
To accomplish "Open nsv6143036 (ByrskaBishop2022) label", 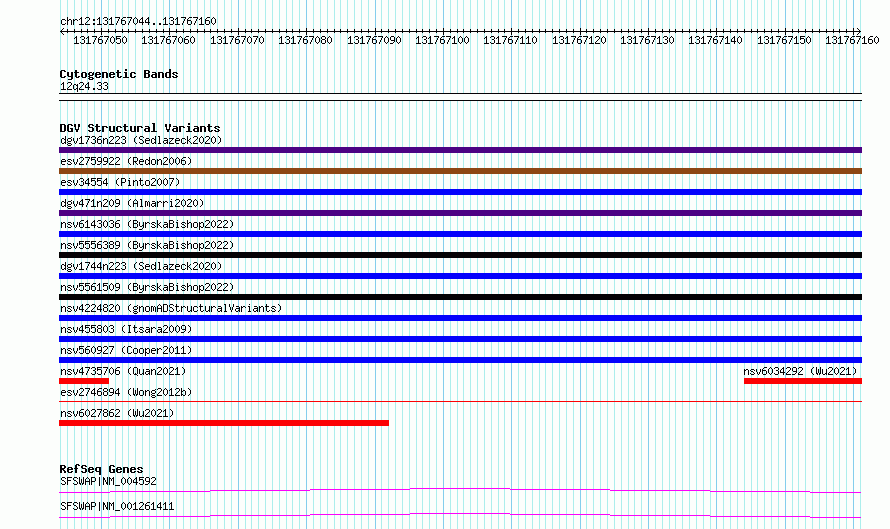I will click(147, 224).
